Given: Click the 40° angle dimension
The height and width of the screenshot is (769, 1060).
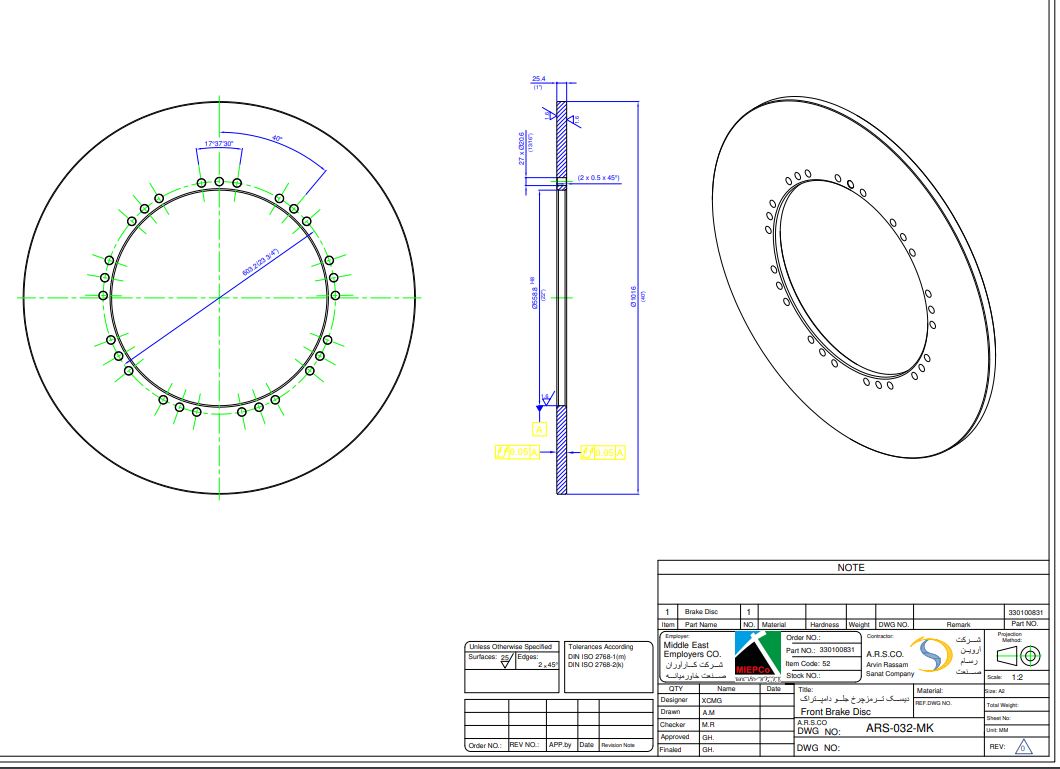Looking at the screenshot, I should click(x=277, y=138).
